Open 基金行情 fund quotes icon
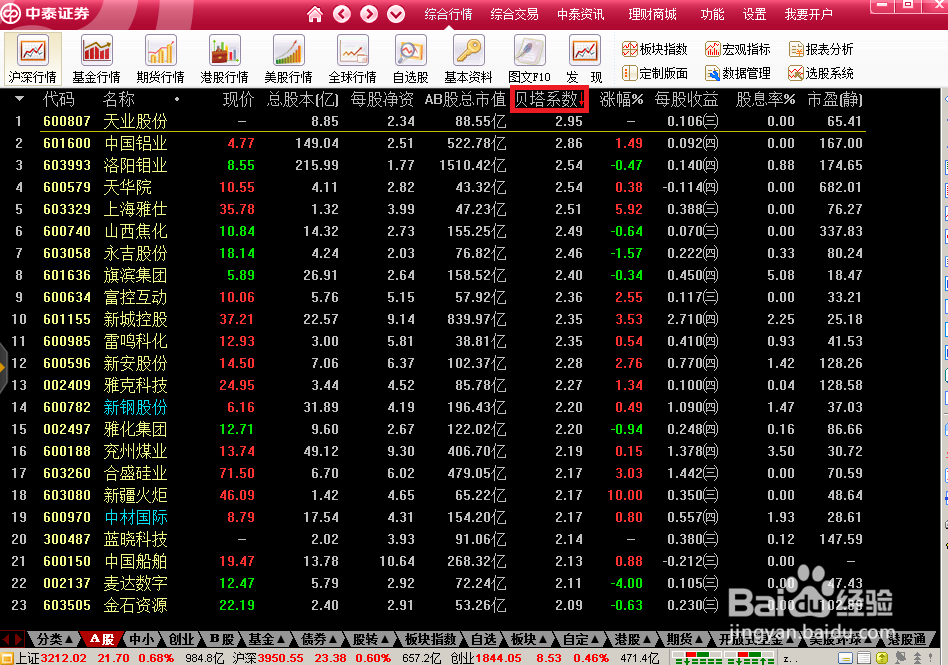The width and height of the screenshot is (948, 665). pyautogui.click(x=97, y=59)
